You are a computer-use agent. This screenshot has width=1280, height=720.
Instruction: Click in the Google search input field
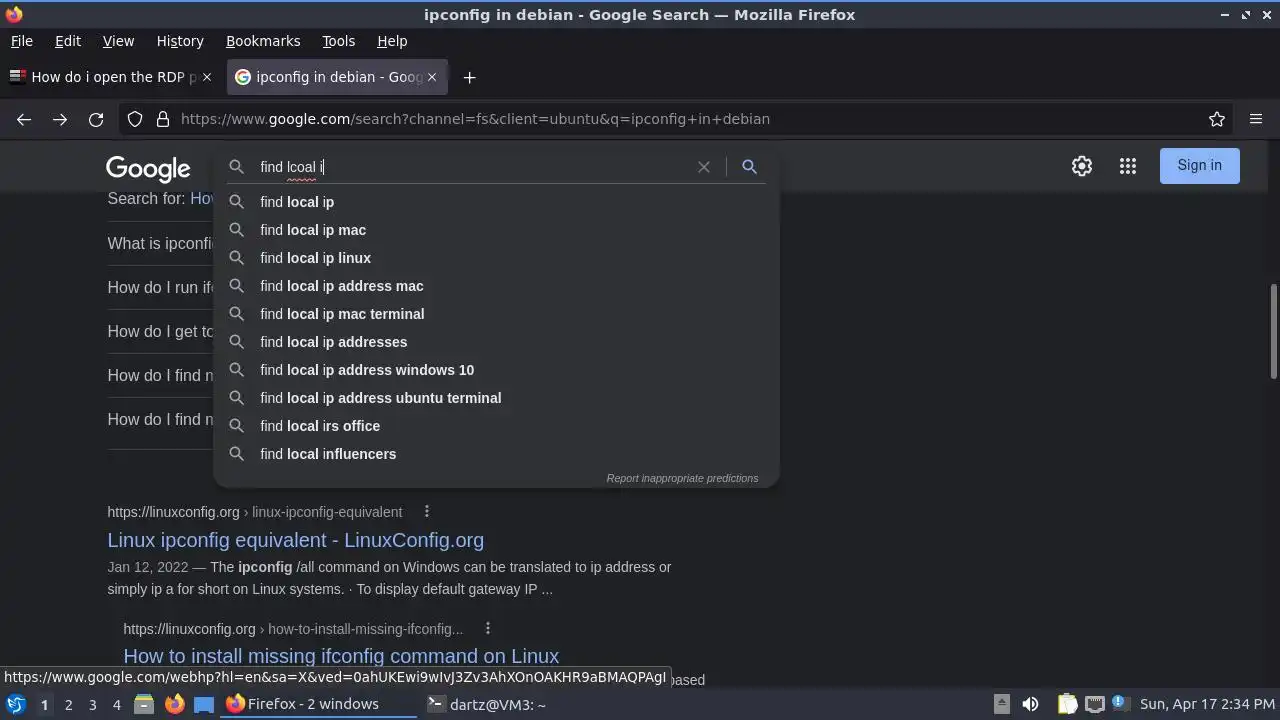point(472,167)
